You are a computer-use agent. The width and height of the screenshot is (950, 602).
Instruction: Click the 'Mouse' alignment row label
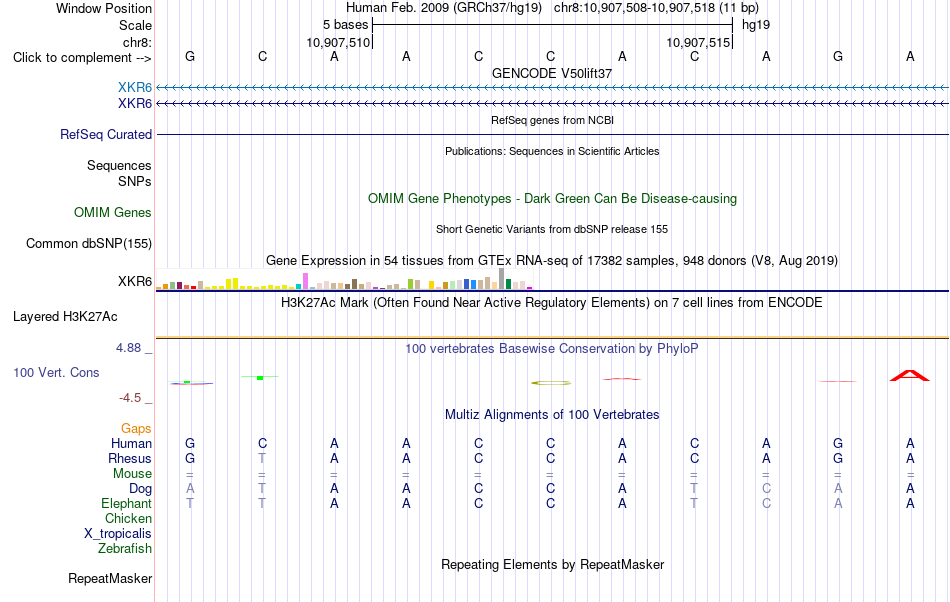coord(132,474)
